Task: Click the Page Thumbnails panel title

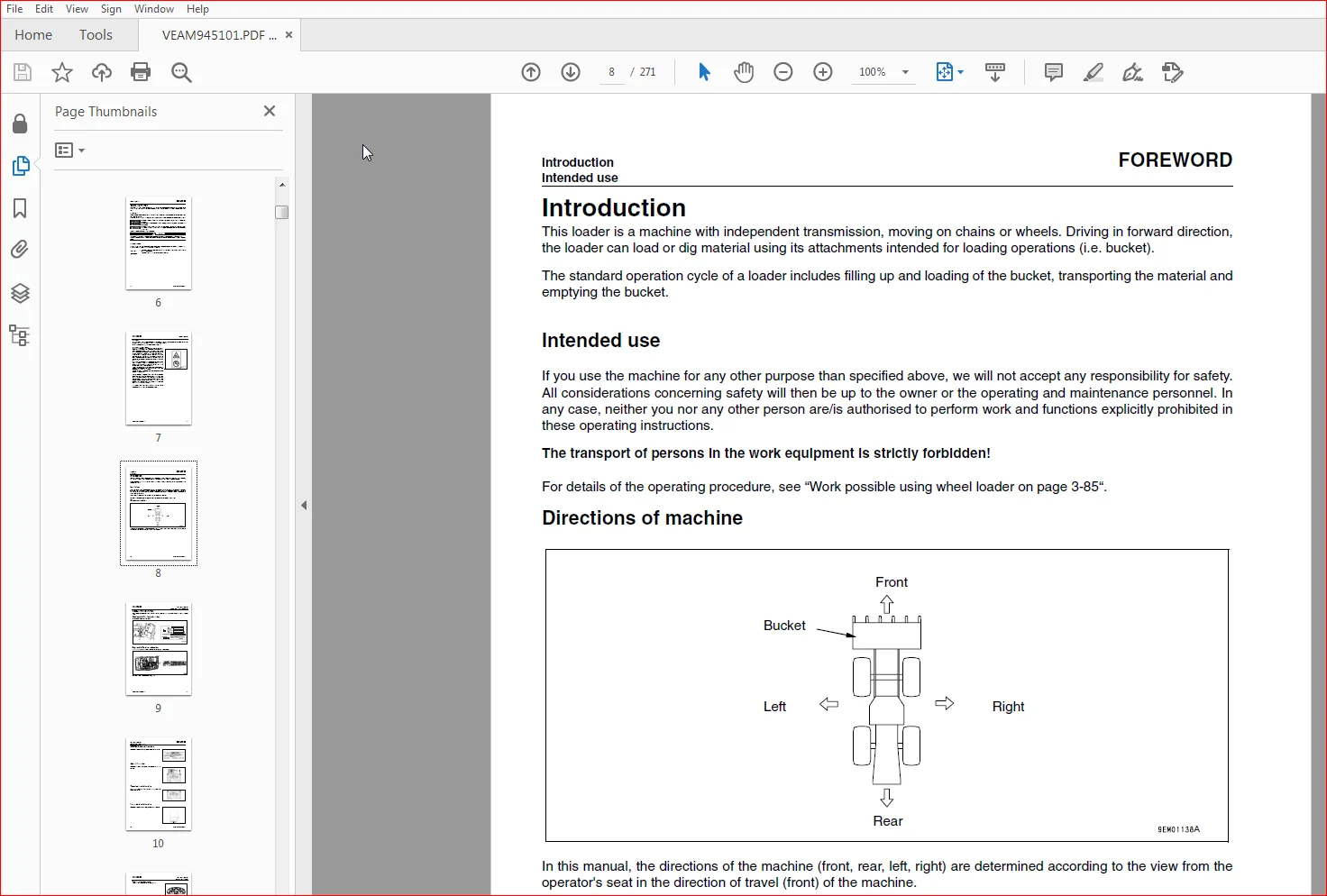Action: pyautogui.click(x=106, y=112)
